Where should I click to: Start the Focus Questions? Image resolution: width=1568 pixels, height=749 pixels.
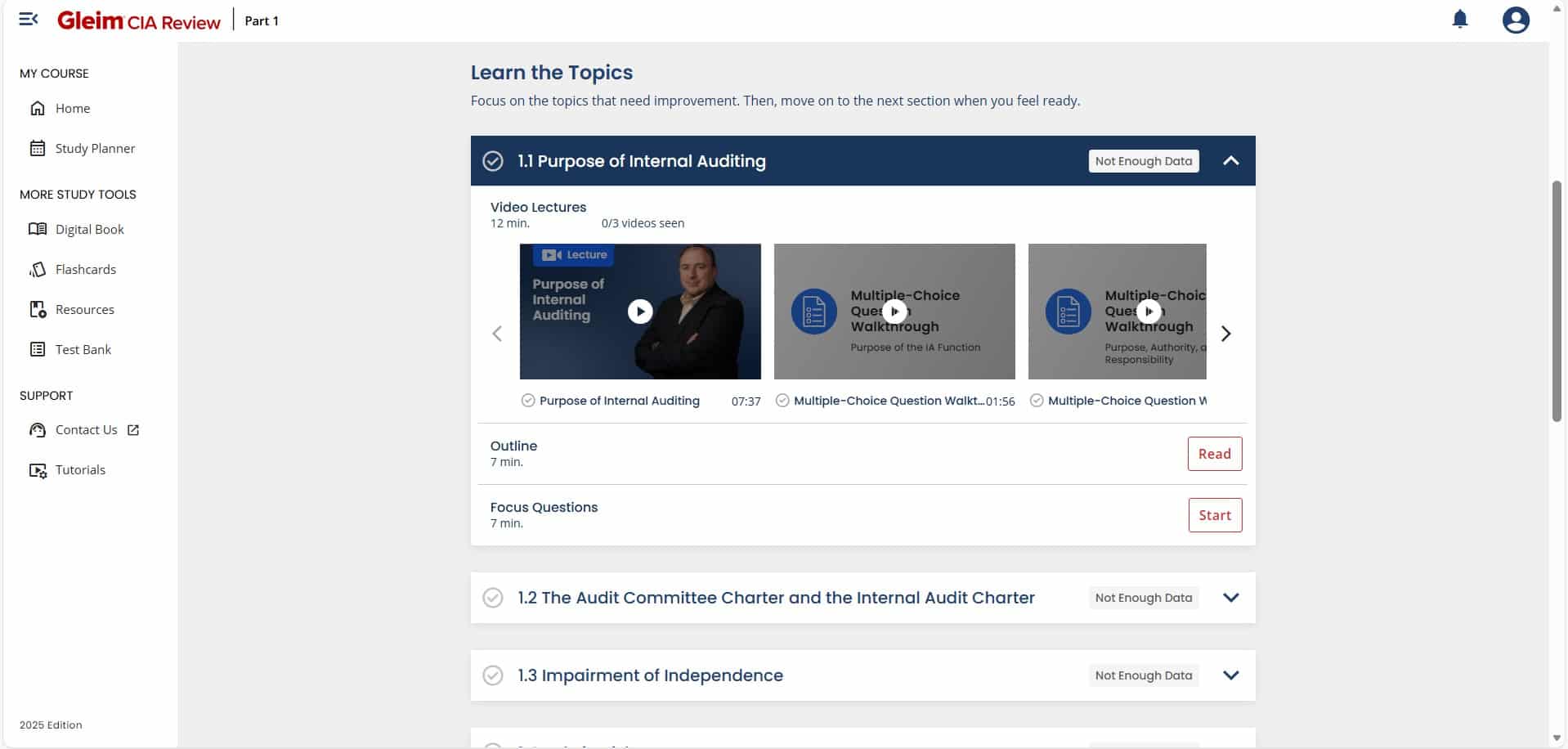[x=1214, y=515]
